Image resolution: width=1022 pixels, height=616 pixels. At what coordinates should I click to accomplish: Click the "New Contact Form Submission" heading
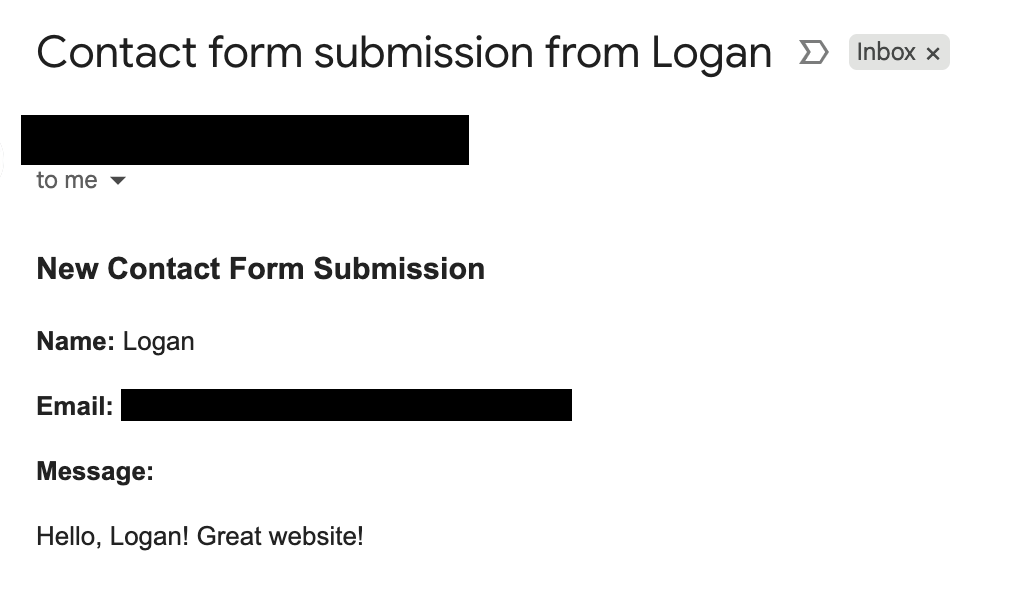pyautogui.click(x=260, y=269)
